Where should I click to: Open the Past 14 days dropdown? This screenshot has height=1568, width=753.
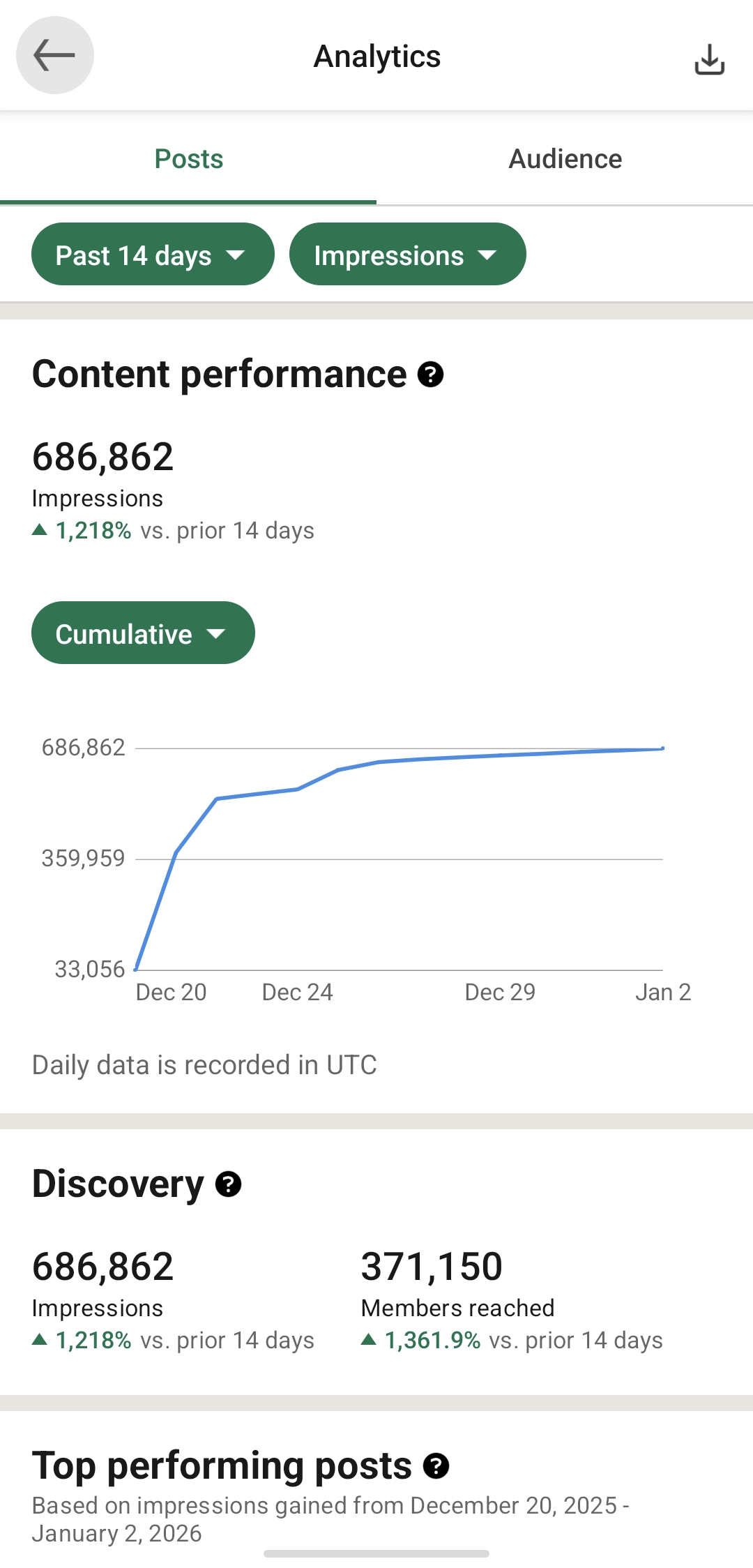coord(152,255)
